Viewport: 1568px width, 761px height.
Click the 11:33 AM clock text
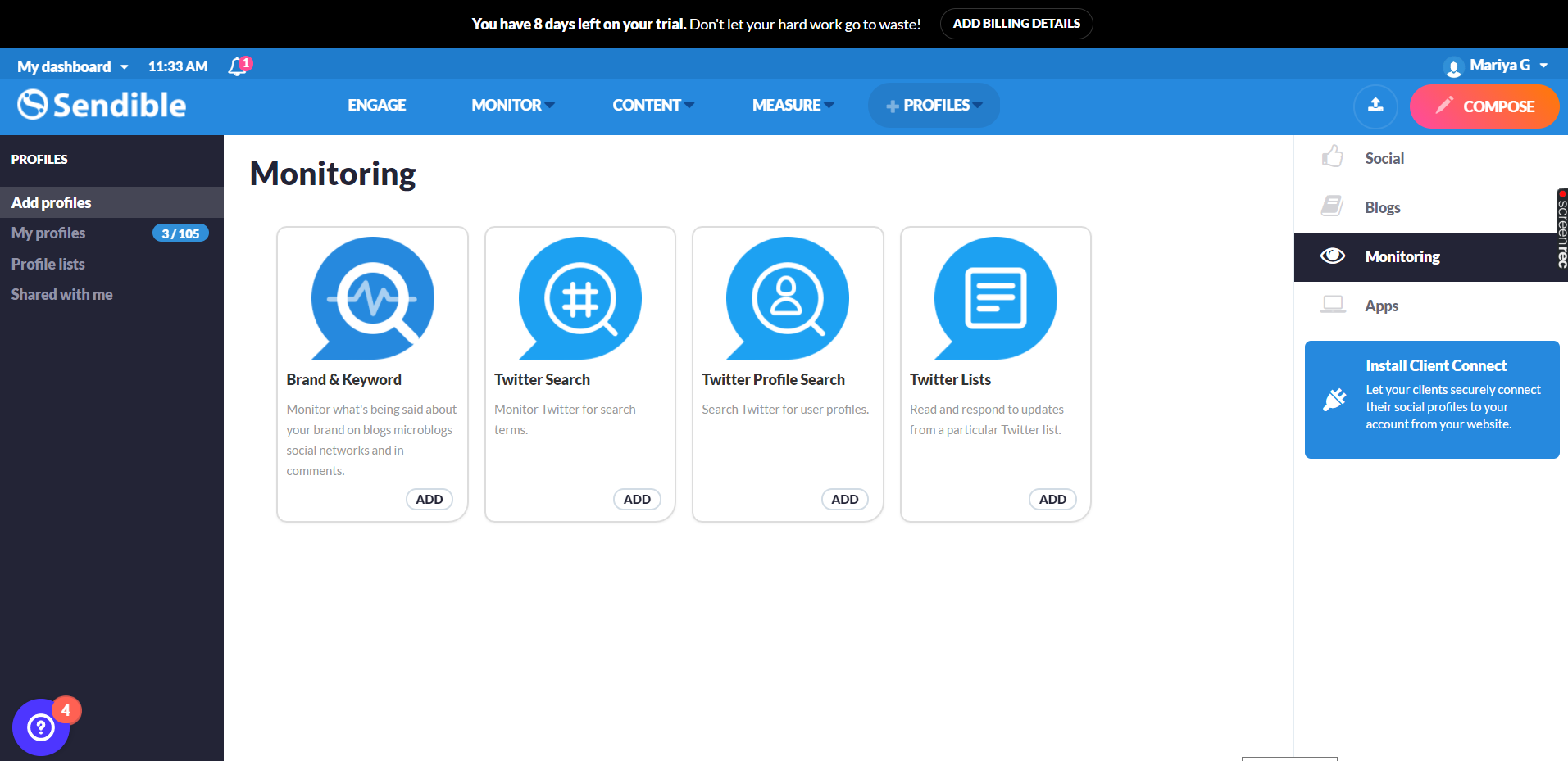(178, 66)
